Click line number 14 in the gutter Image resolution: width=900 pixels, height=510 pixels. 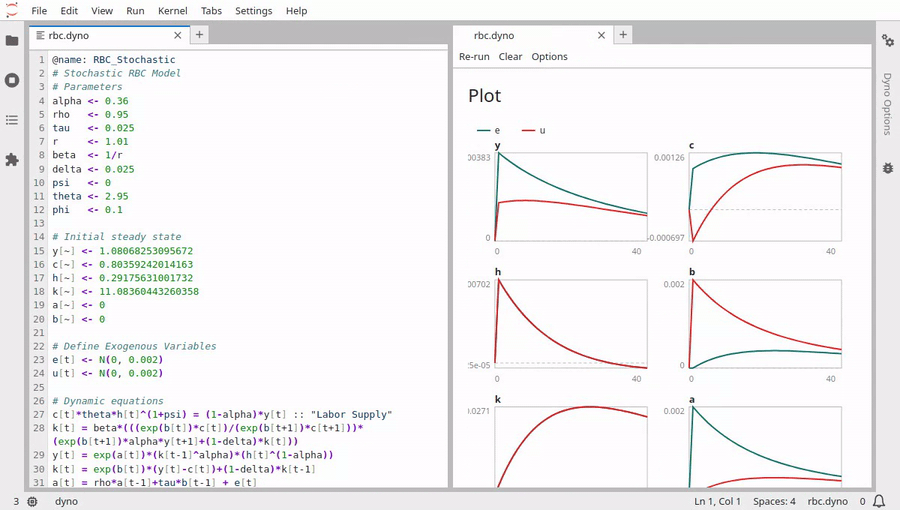pyautogui.click(x=38, y=237)
